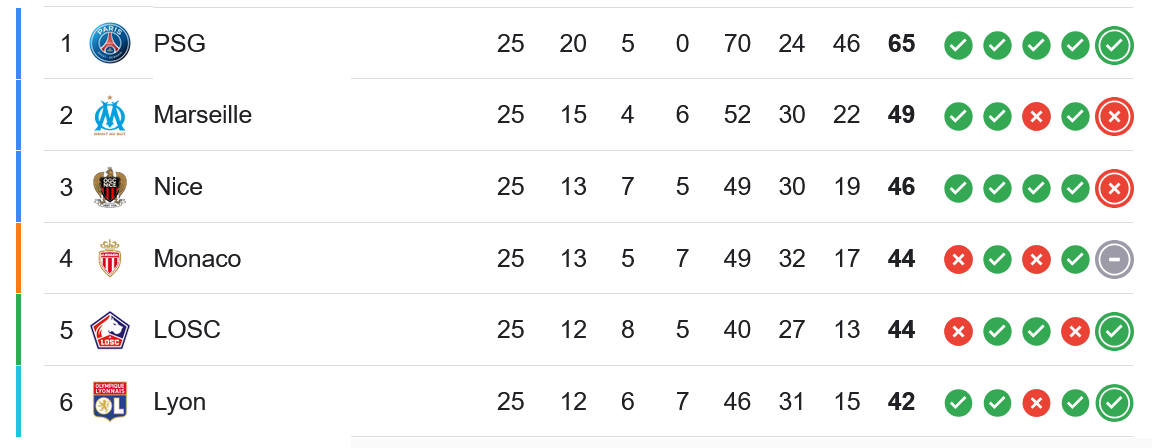The image size is (1152, 448).
Task: Open the Marseille team name link
Action: point(203,115)
